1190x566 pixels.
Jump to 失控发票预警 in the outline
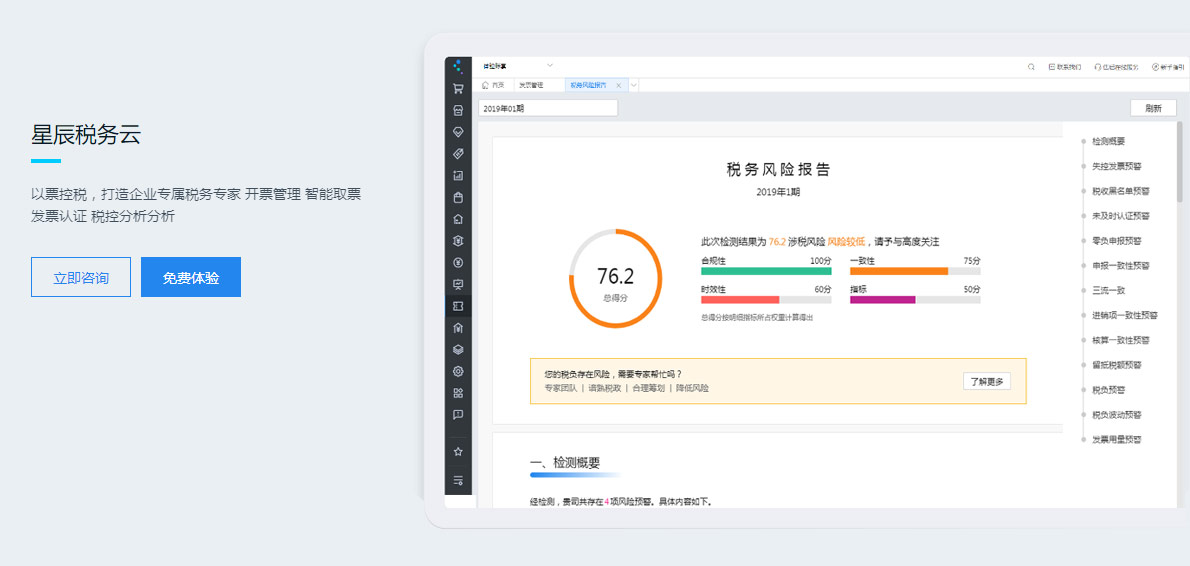tap(1117, 165)
